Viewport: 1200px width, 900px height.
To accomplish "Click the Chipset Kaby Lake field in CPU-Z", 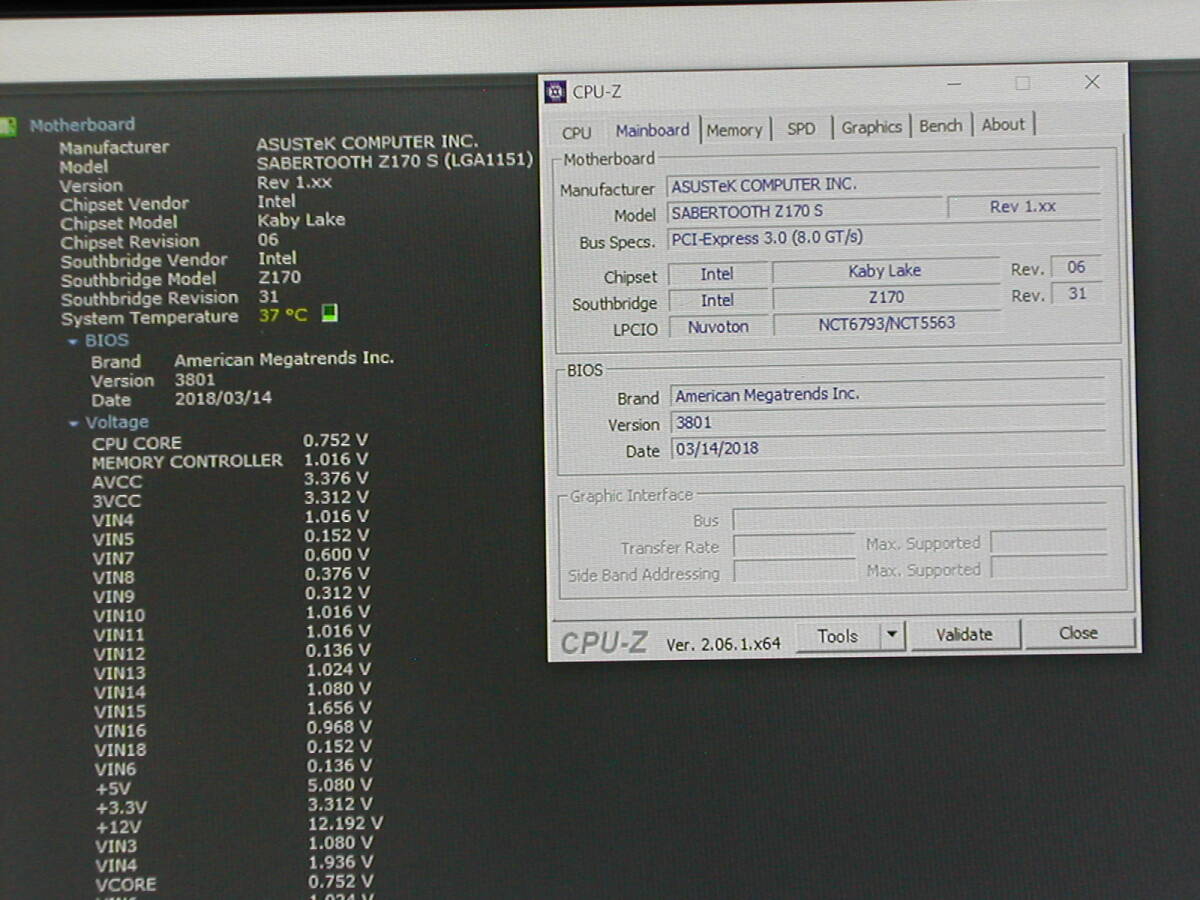I will (x=884, y=271).
